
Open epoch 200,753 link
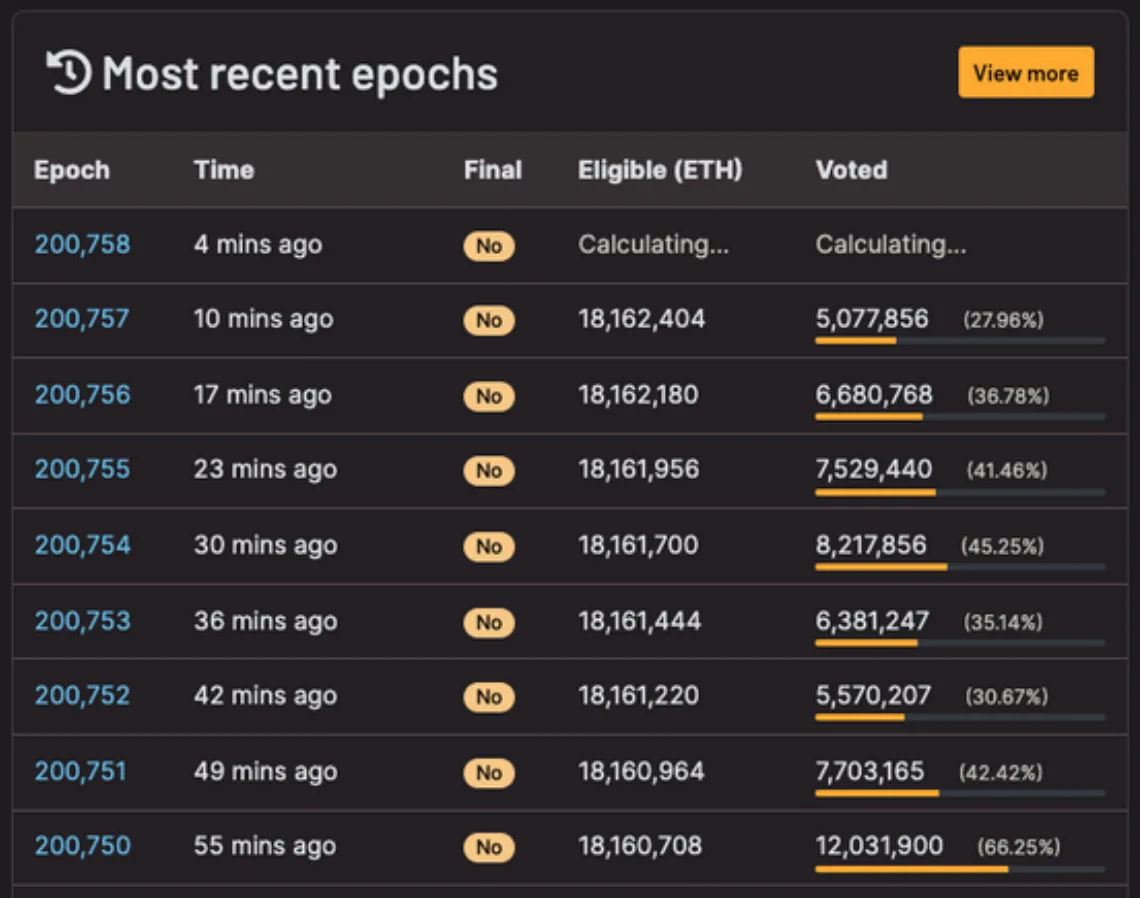pyautogui.click(x=83, y=621)
